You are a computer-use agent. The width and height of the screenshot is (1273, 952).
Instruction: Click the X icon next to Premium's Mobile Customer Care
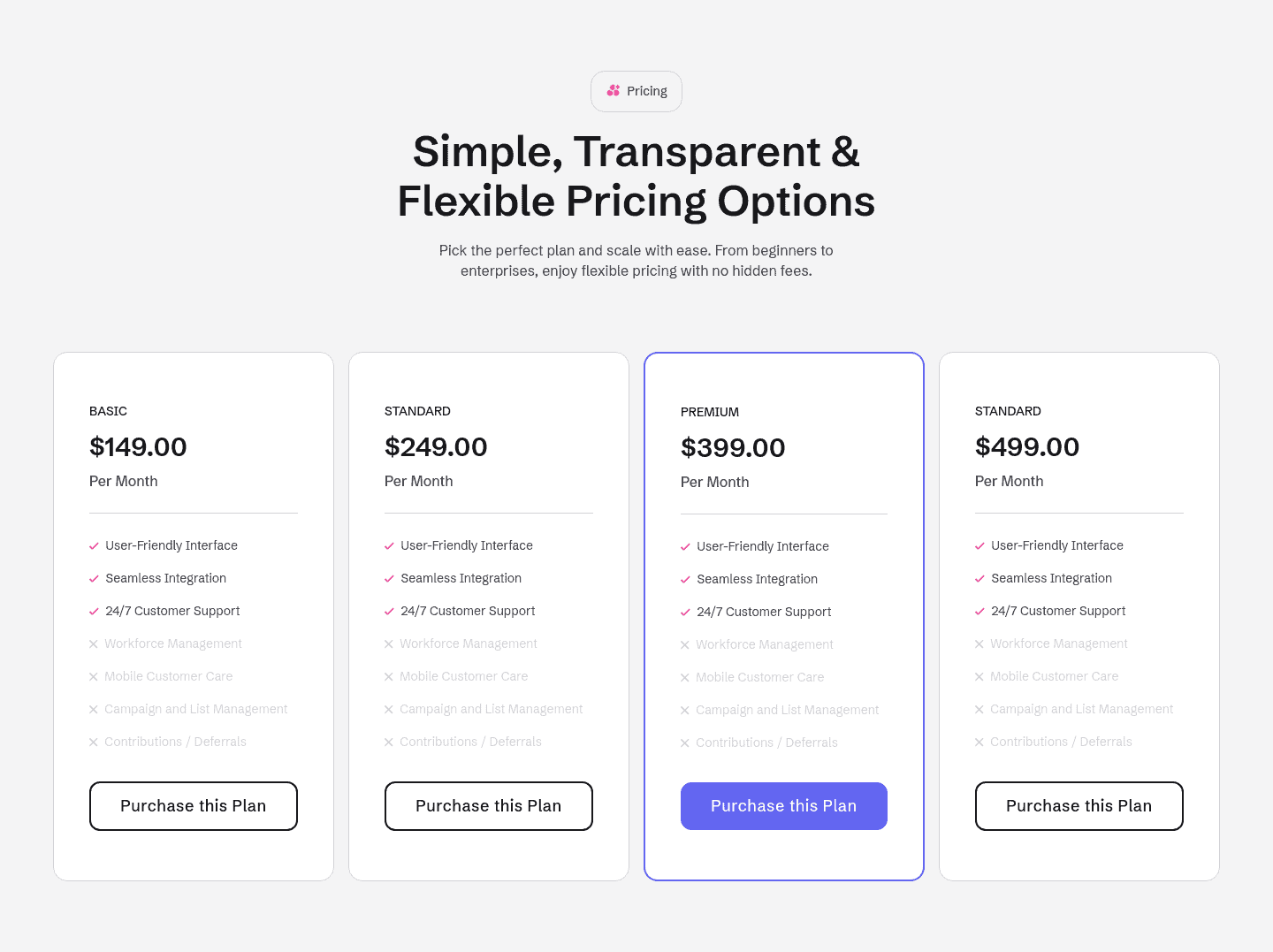(685, 677)
